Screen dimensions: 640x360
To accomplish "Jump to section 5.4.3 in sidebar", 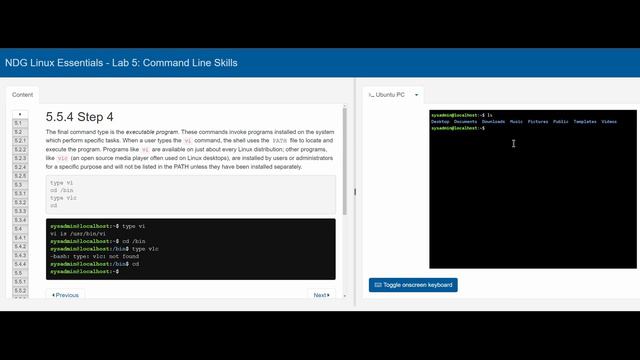I will pyautogui.click(x=20, y=255).
